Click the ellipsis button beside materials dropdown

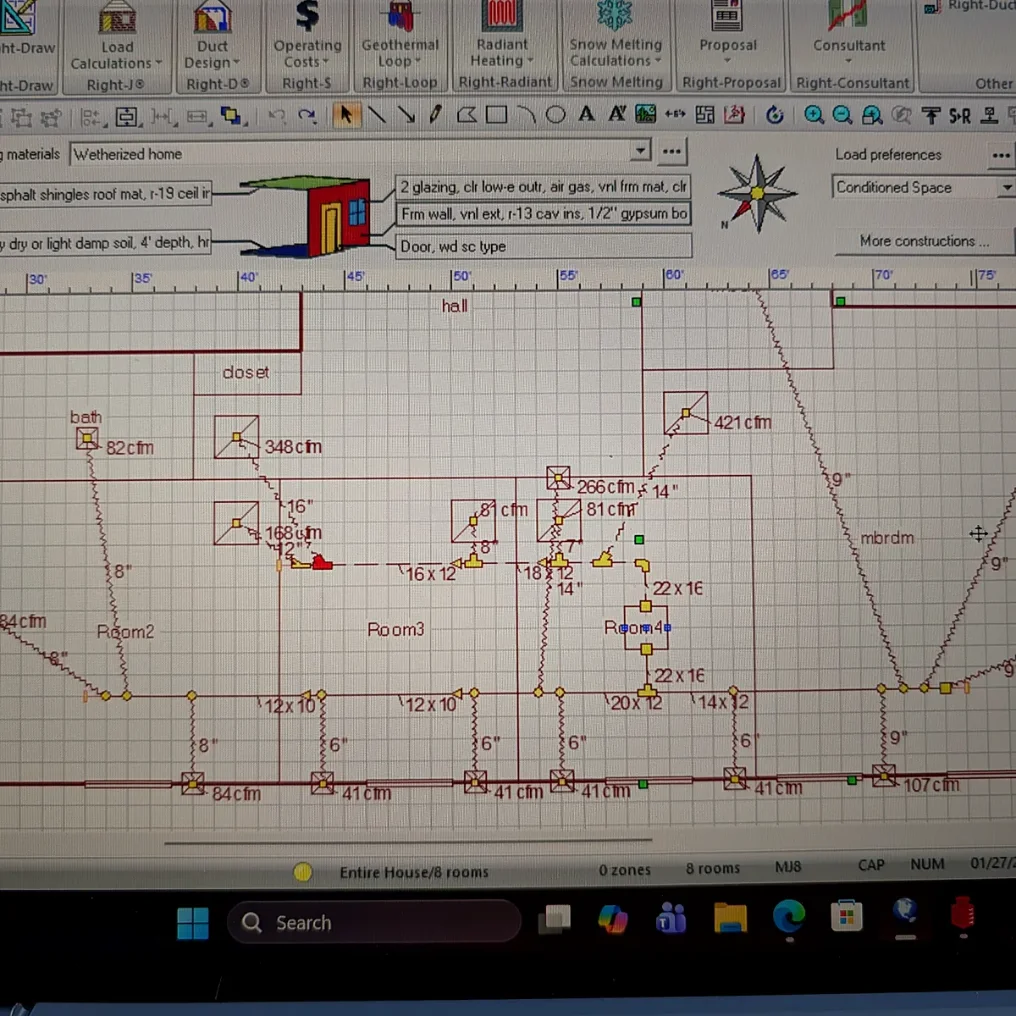[x=672, y=152]
